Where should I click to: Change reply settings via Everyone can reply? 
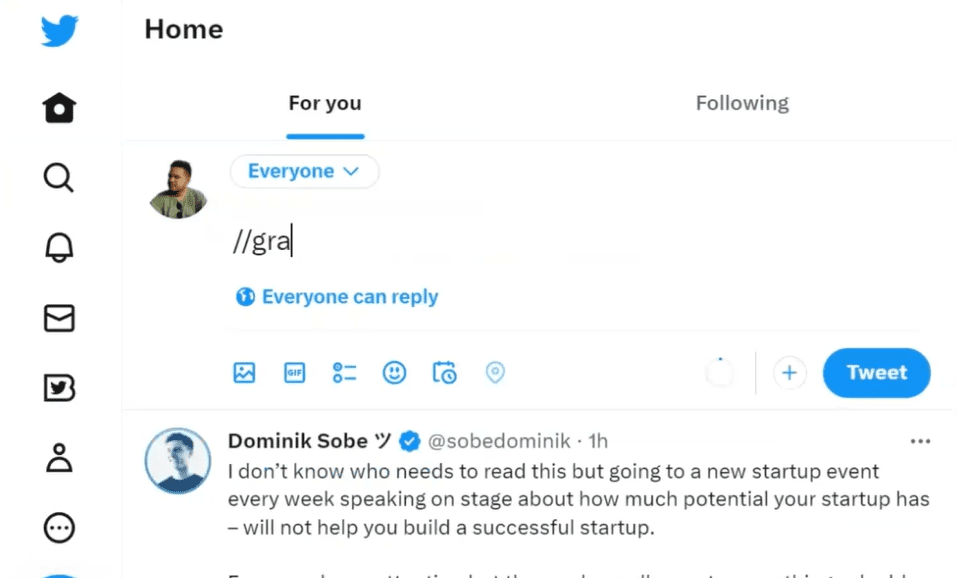tap(336, 296)
